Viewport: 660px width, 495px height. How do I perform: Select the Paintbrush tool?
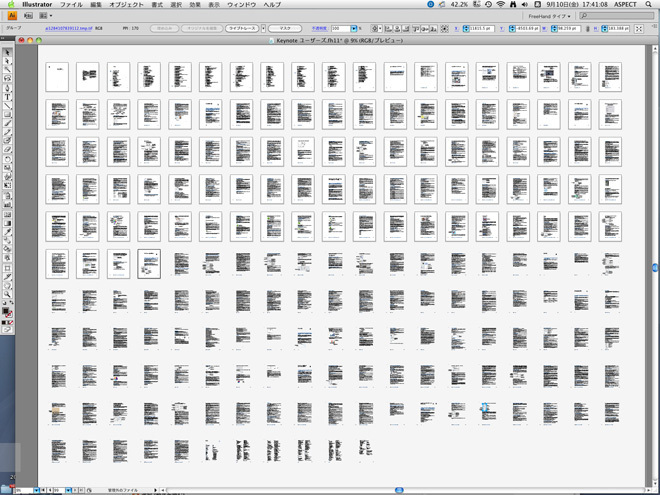pos(7,123)
